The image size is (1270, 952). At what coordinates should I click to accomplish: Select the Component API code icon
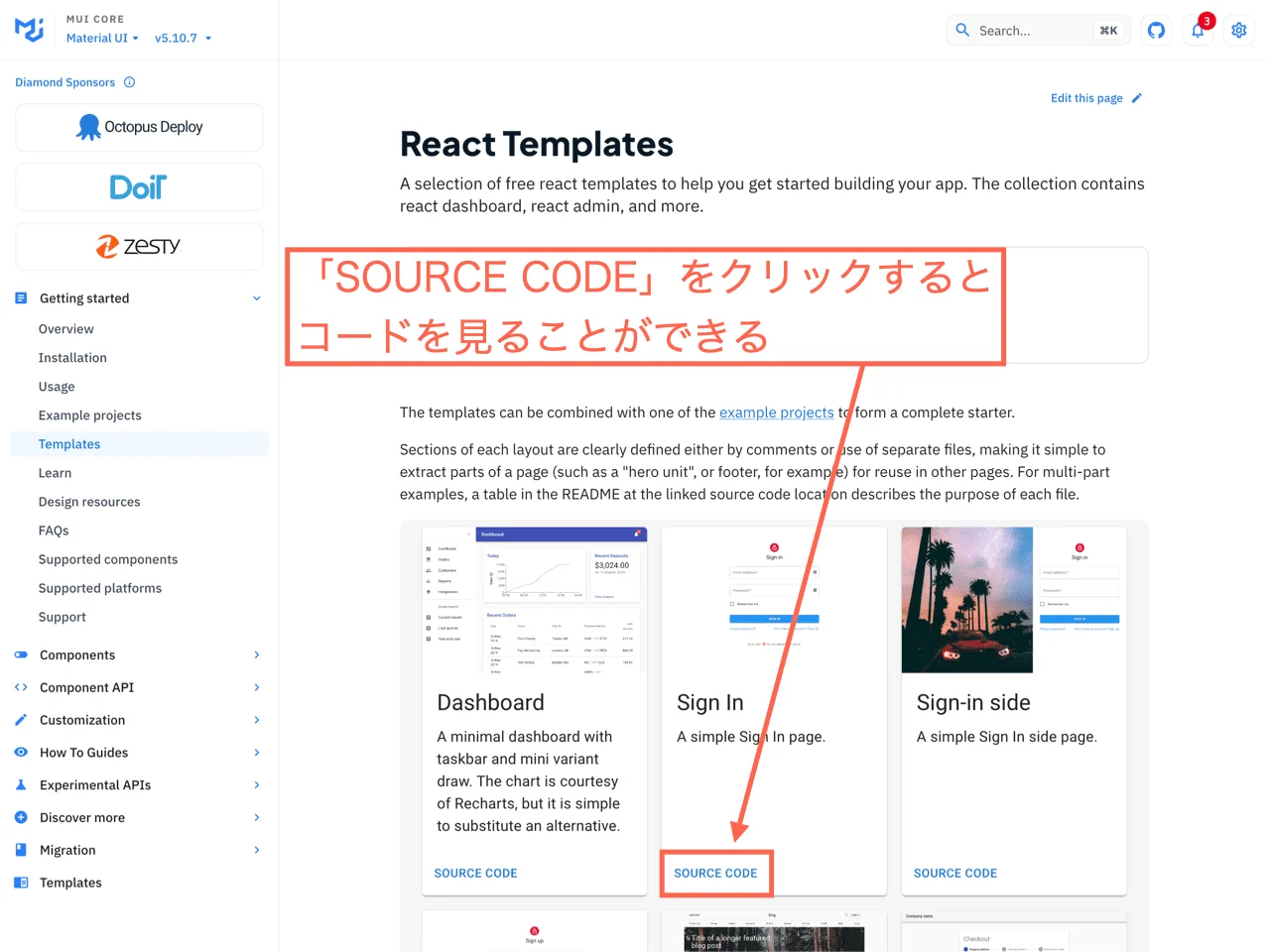(x=21, y=687)
